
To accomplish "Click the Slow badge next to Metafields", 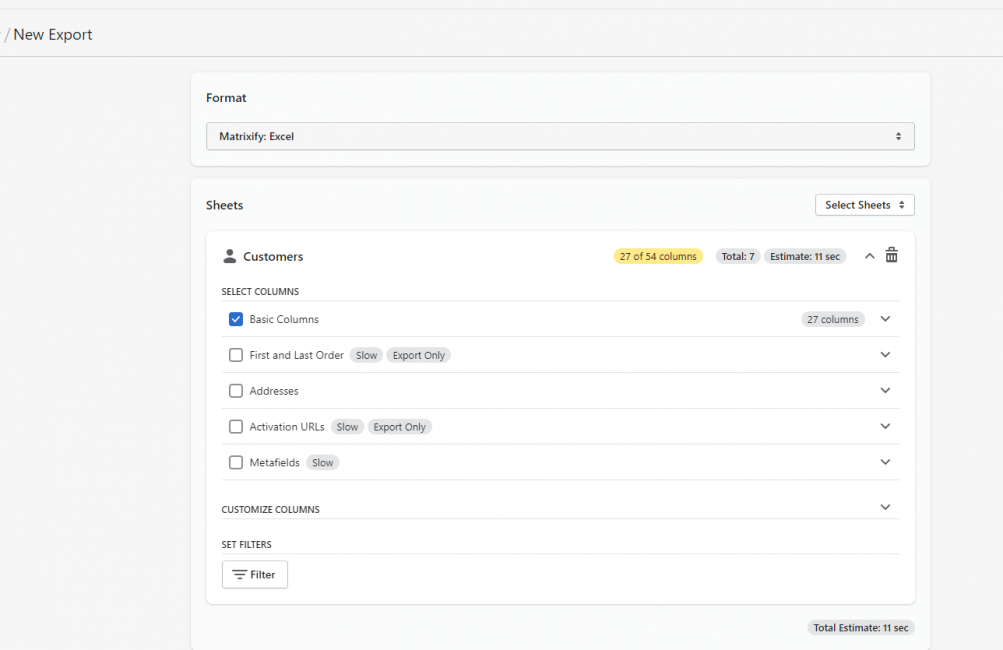I will (x=322, y=462).
